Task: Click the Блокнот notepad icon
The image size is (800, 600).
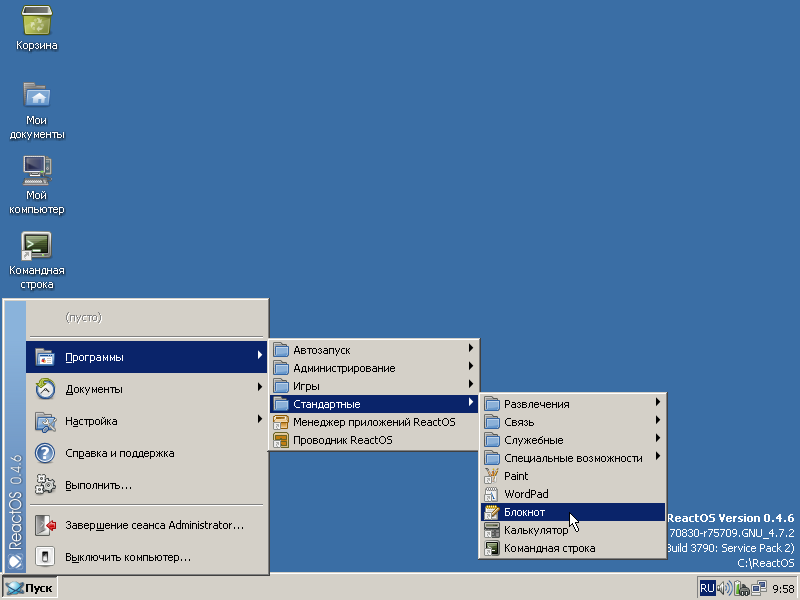Action: coord(492,512)
